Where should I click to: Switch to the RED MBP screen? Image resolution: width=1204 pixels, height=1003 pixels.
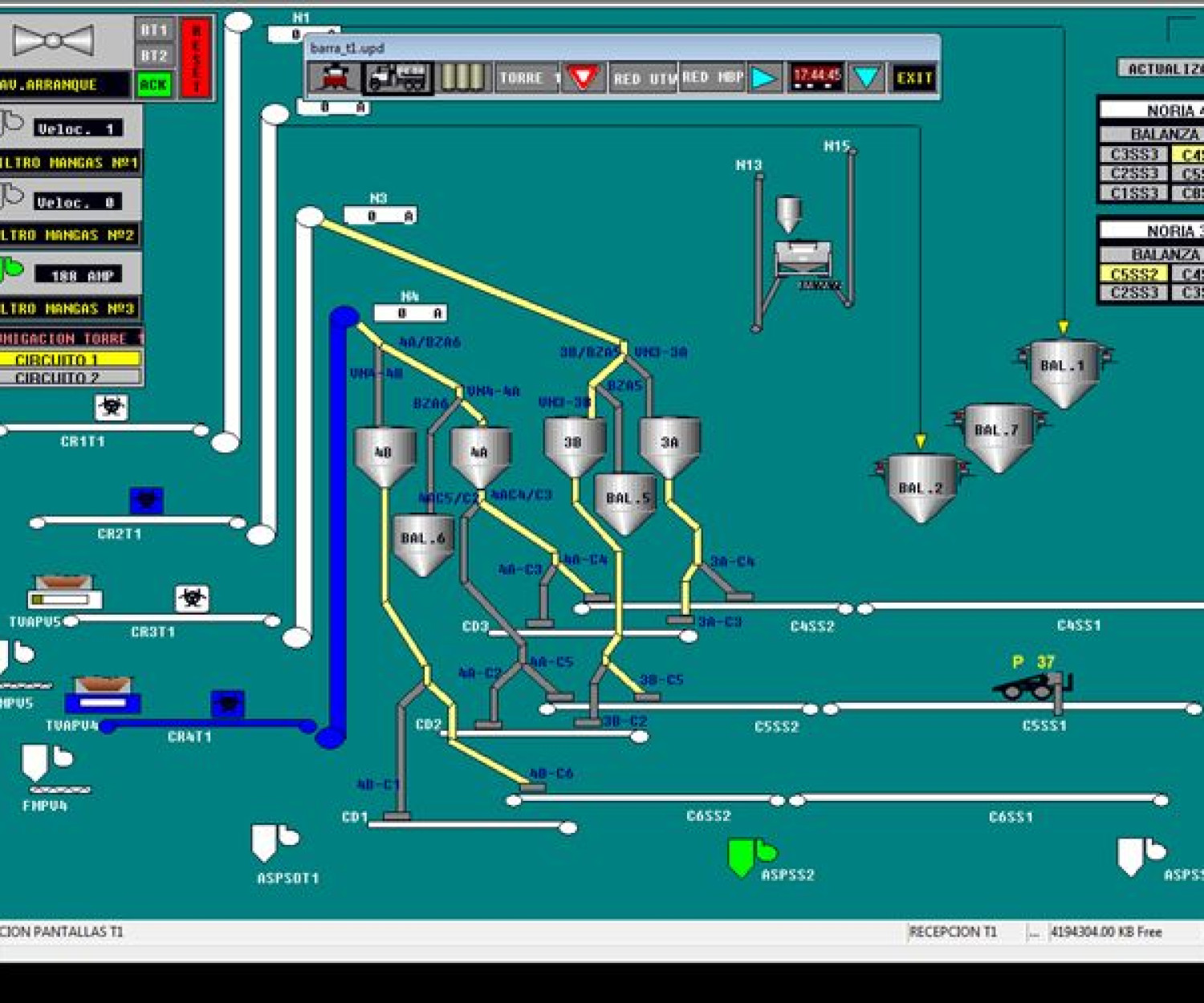(713, 78)
